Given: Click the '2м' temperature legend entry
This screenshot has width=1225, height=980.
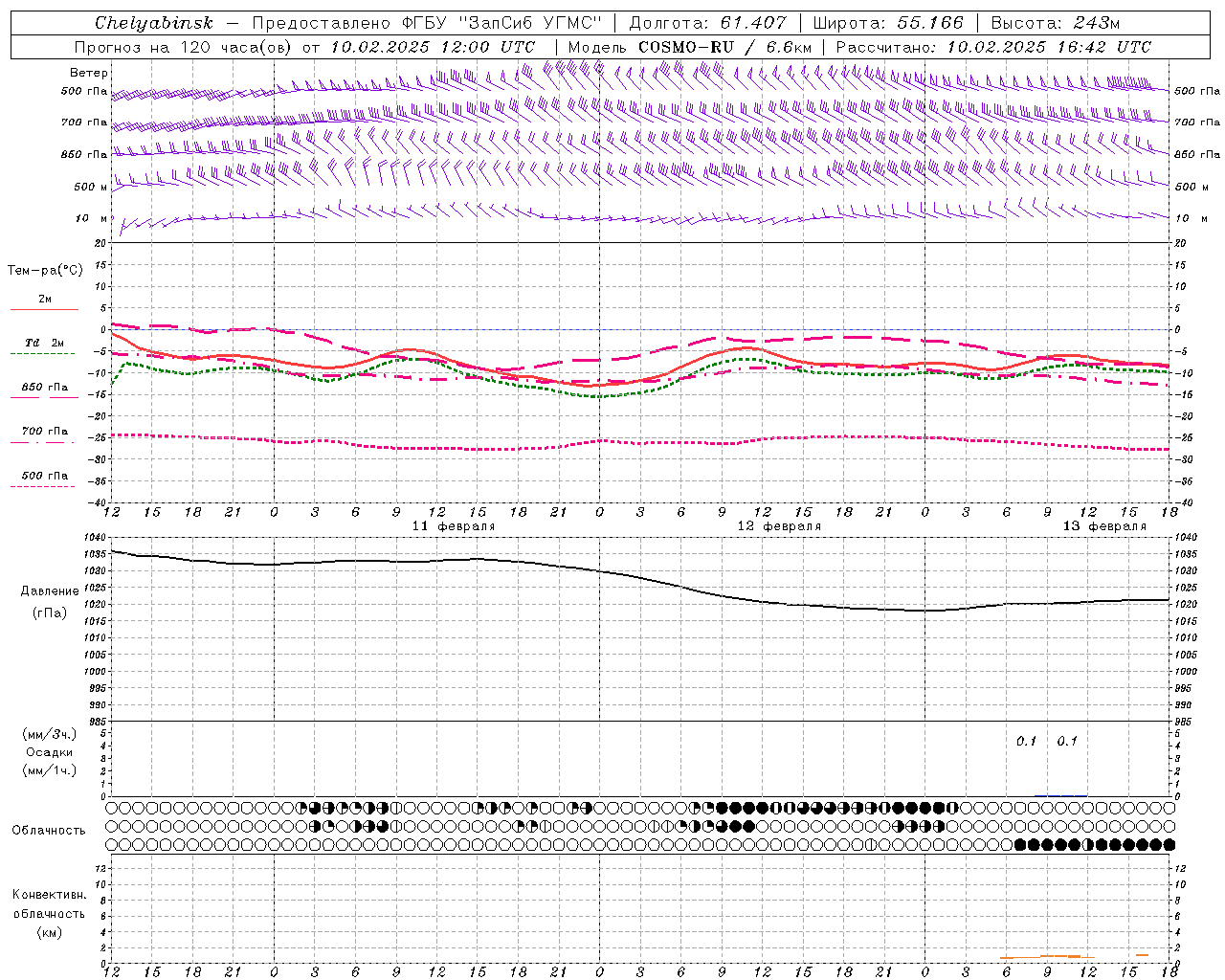Looking at the screenshot, I should tap(45, 299).
